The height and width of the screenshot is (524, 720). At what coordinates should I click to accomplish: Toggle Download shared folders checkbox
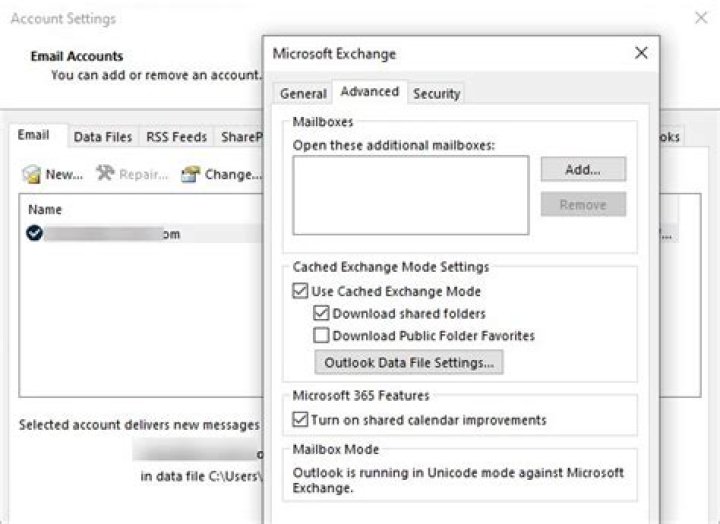tap(321, 313)
